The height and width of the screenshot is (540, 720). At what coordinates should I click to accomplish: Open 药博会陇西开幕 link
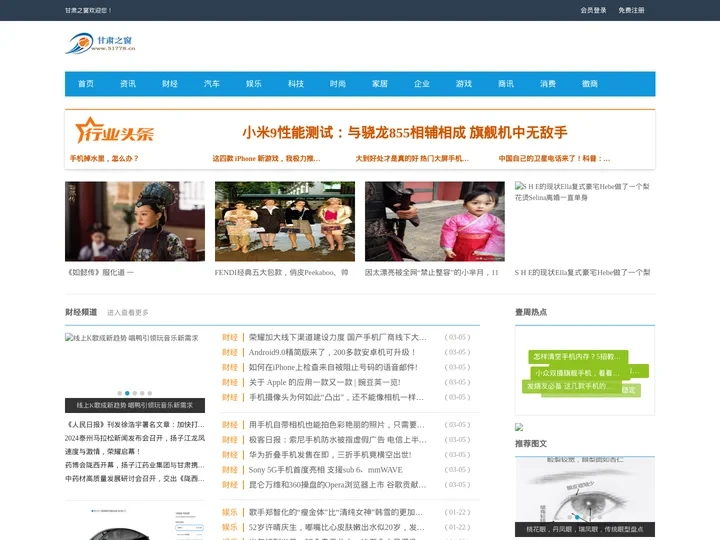pyautogui.click(x=135, y=465)
